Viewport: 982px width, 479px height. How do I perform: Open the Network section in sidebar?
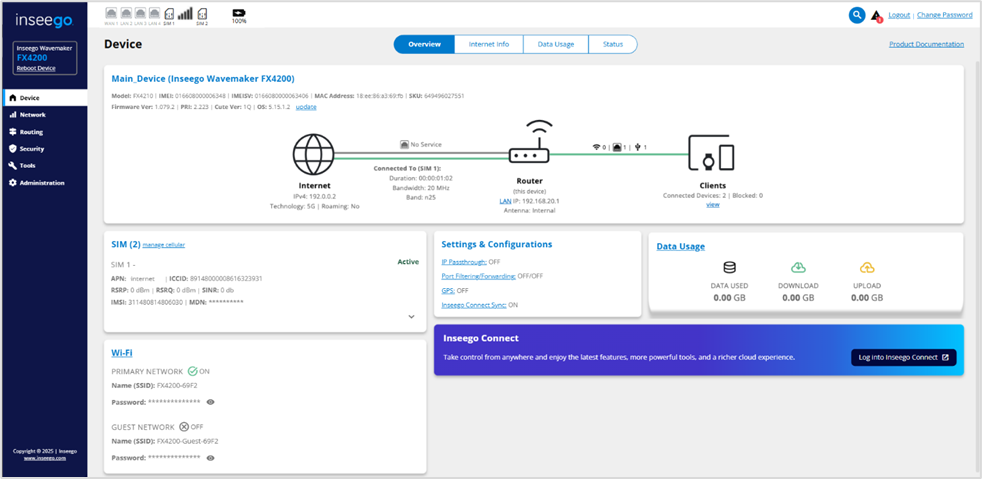32,115
